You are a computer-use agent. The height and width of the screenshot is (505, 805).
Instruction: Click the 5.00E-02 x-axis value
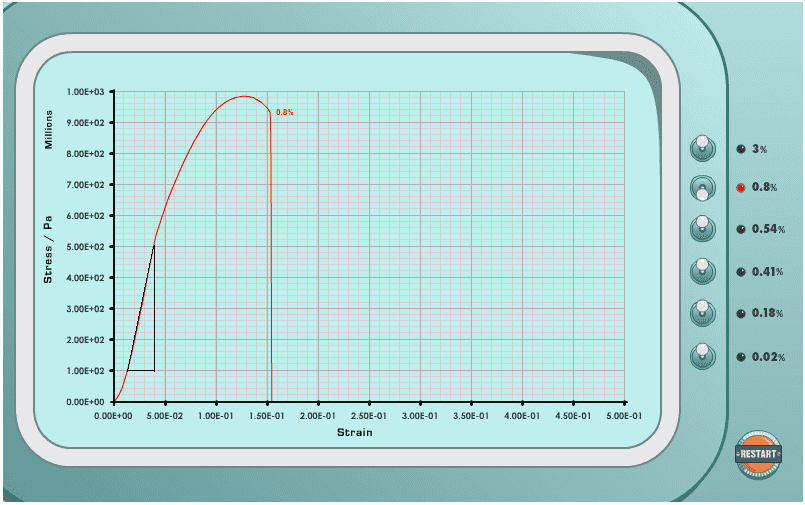[x=165, y=416]
